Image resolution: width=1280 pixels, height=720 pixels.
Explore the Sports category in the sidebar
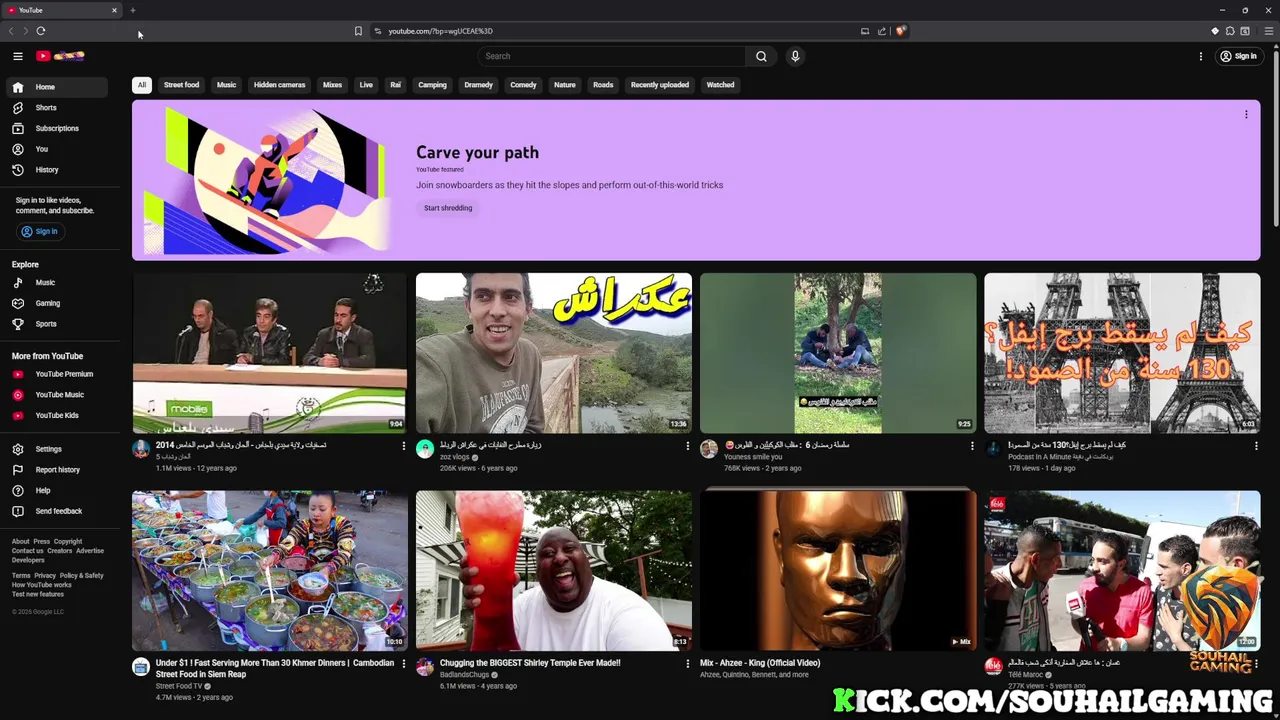click(x=56, y=324)
